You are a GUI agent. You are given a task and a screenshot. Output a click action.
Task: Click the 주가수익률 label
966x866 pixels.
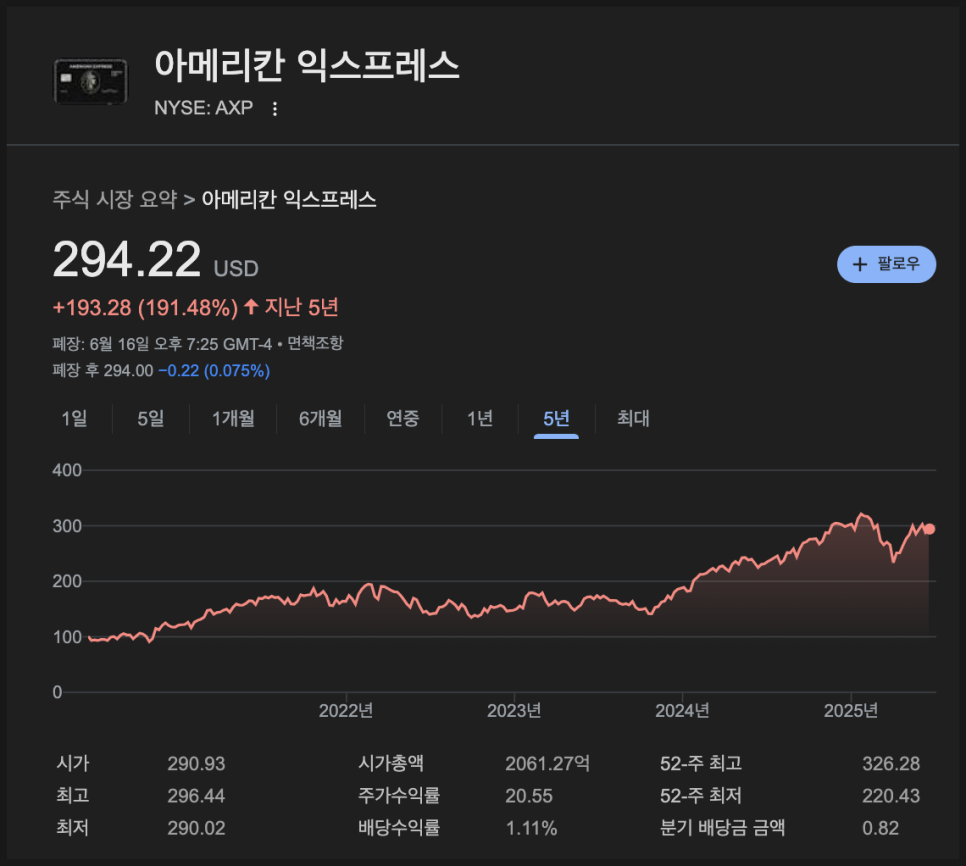[x=399, y=796]
